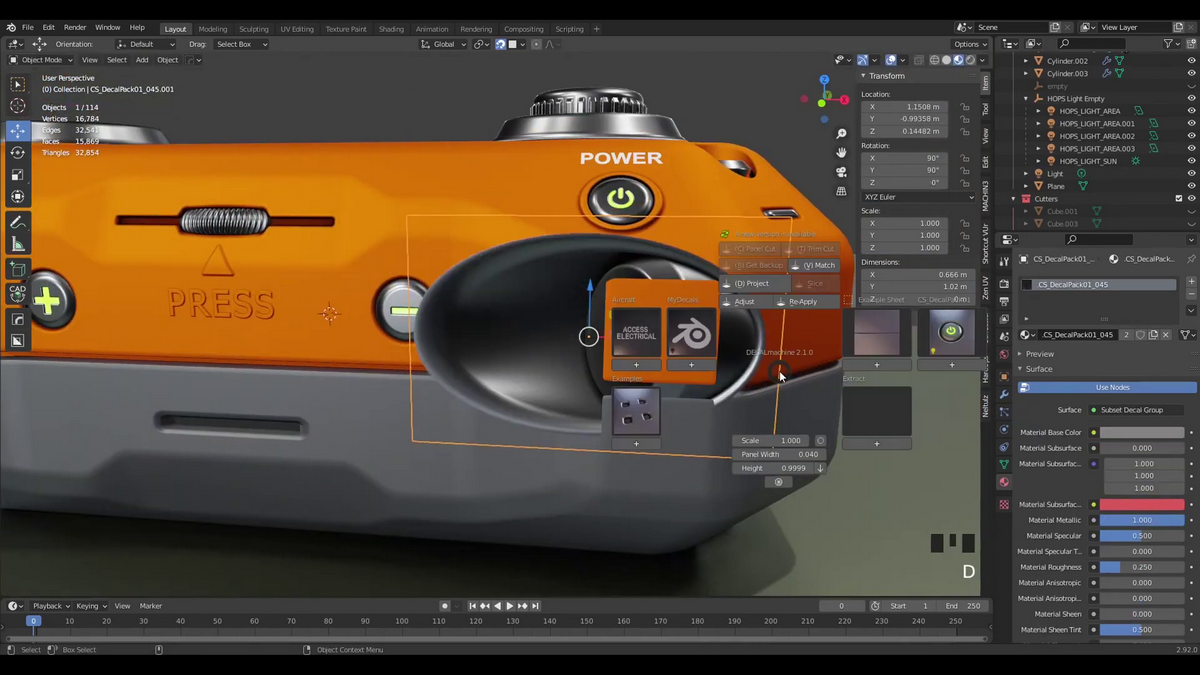
Task: Click the Adjust decal button
Action: (745, 301)
